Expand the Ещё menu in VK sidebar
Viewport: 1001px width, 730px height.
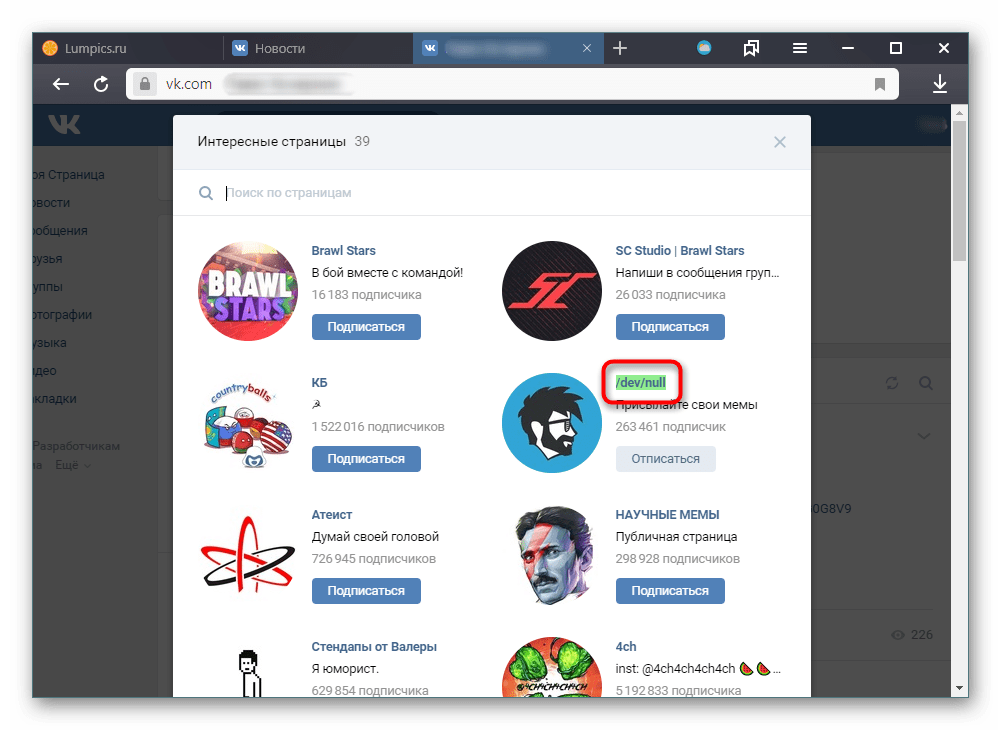pyautogui.click(x=72, y=465)
